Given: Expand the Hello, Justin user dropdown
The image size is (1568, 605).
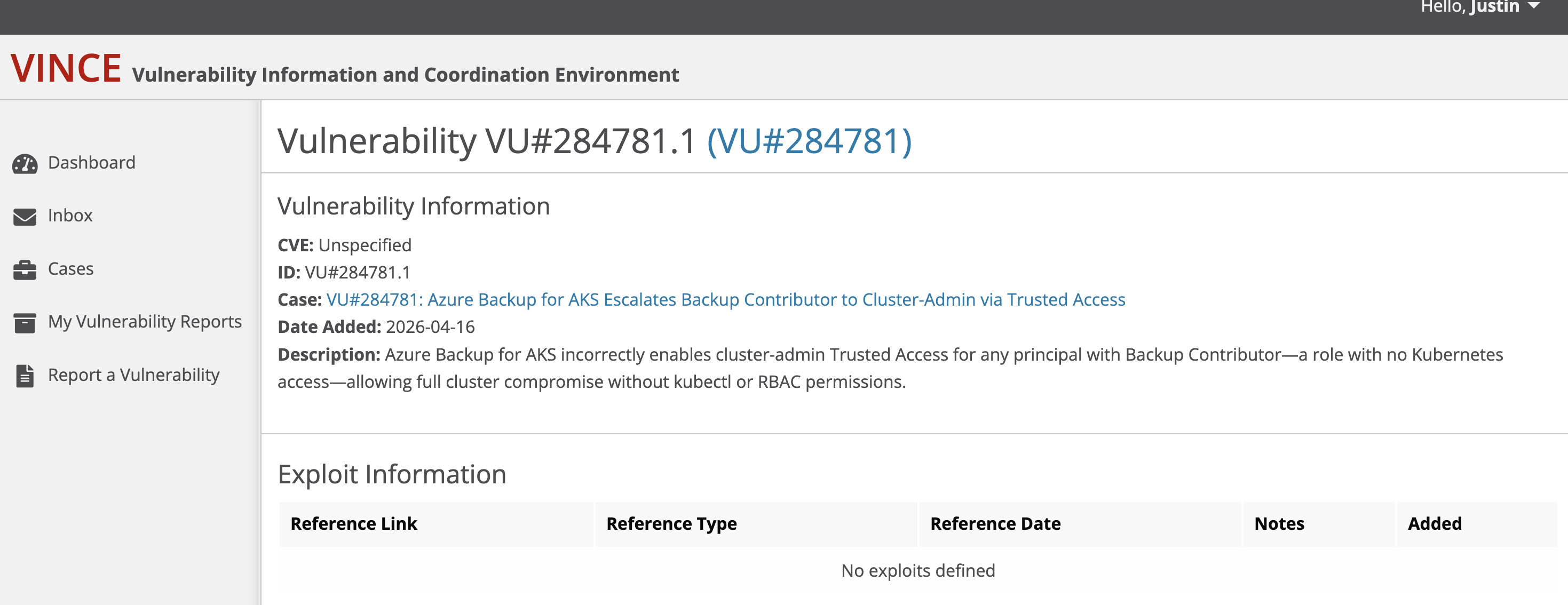Looking at the screenshot, I should [1480, 7].
